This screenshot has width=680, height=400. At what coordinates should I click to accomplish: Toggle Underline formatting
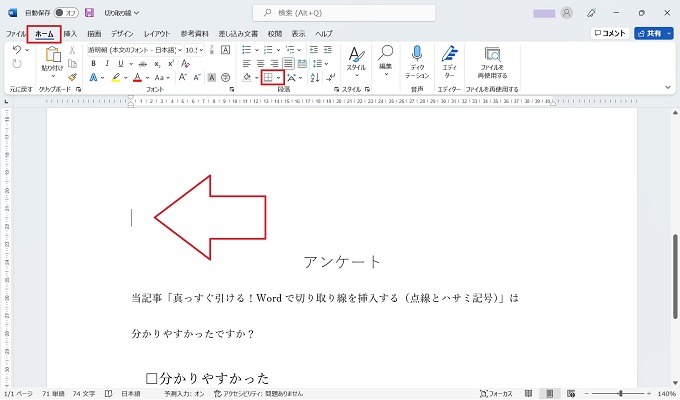point(121,64)
